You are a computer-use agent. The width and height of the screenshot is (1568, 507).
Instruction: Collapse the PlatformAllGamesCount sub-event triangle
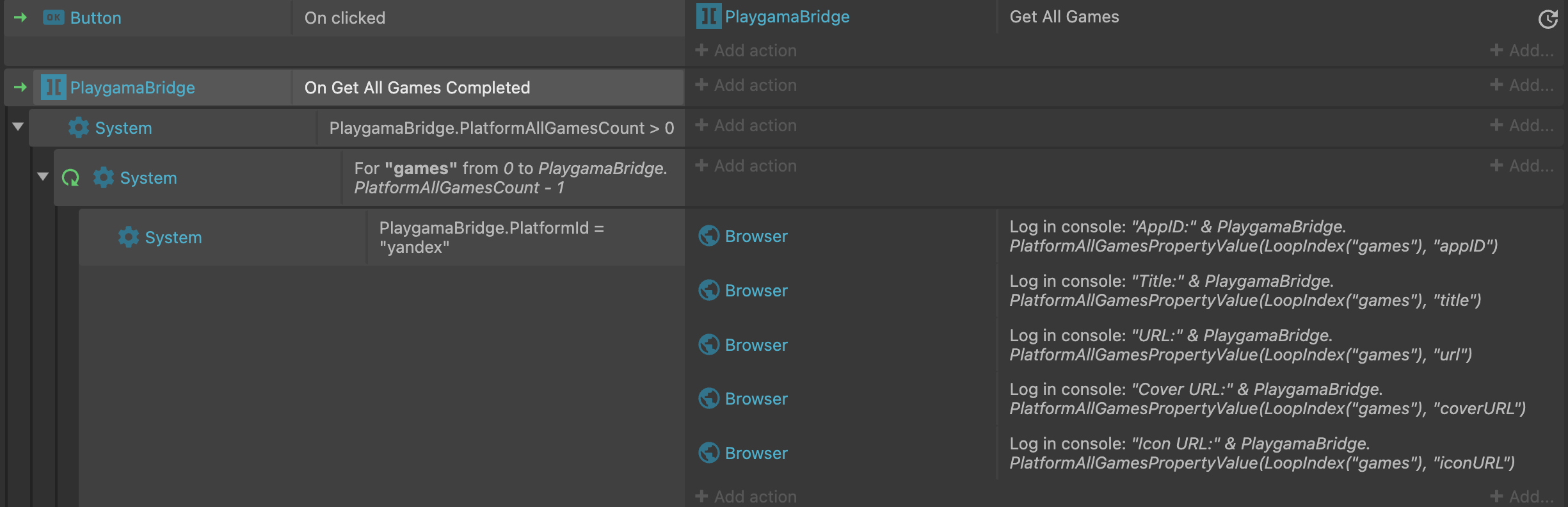tap(18, 126)
